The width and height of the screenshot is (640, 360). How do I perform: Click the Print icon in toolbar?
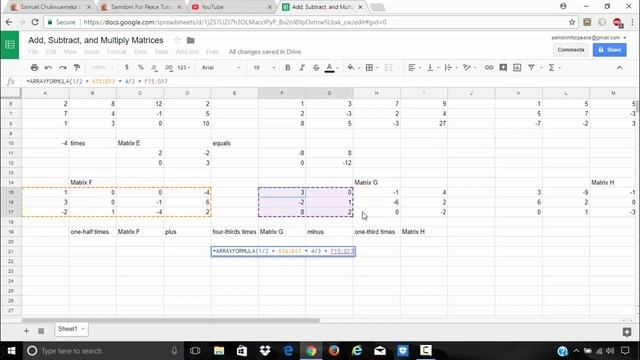pos(34,67)
